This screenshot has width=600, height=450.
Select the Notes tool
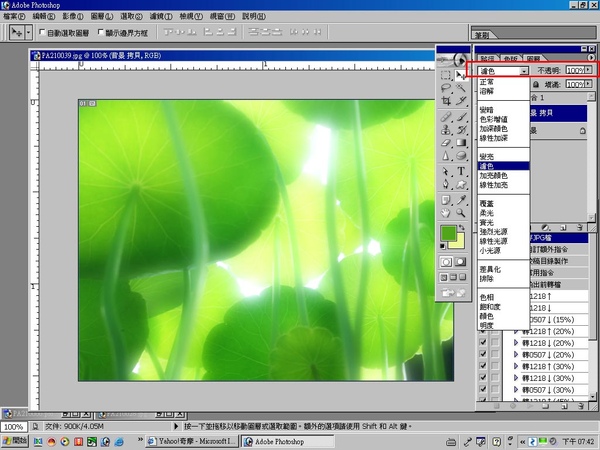pyautogui.click(x=445, y=200)
